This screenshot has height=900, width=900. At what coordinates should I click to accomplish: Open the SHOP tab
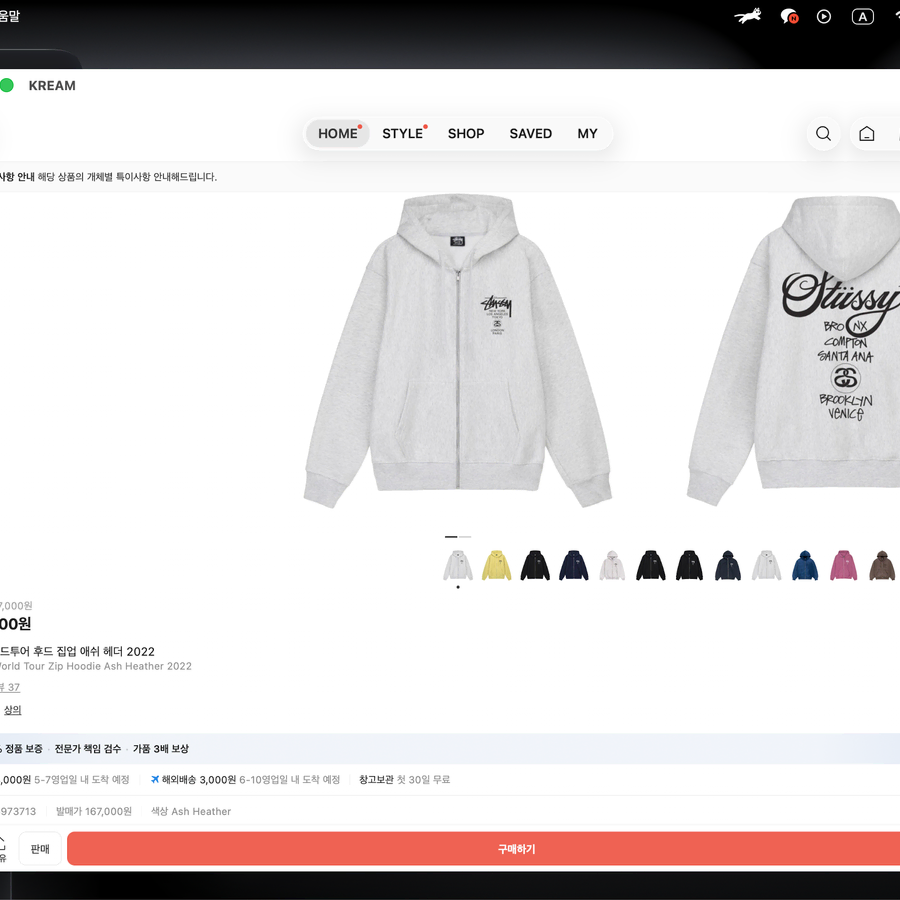point(466,134)
